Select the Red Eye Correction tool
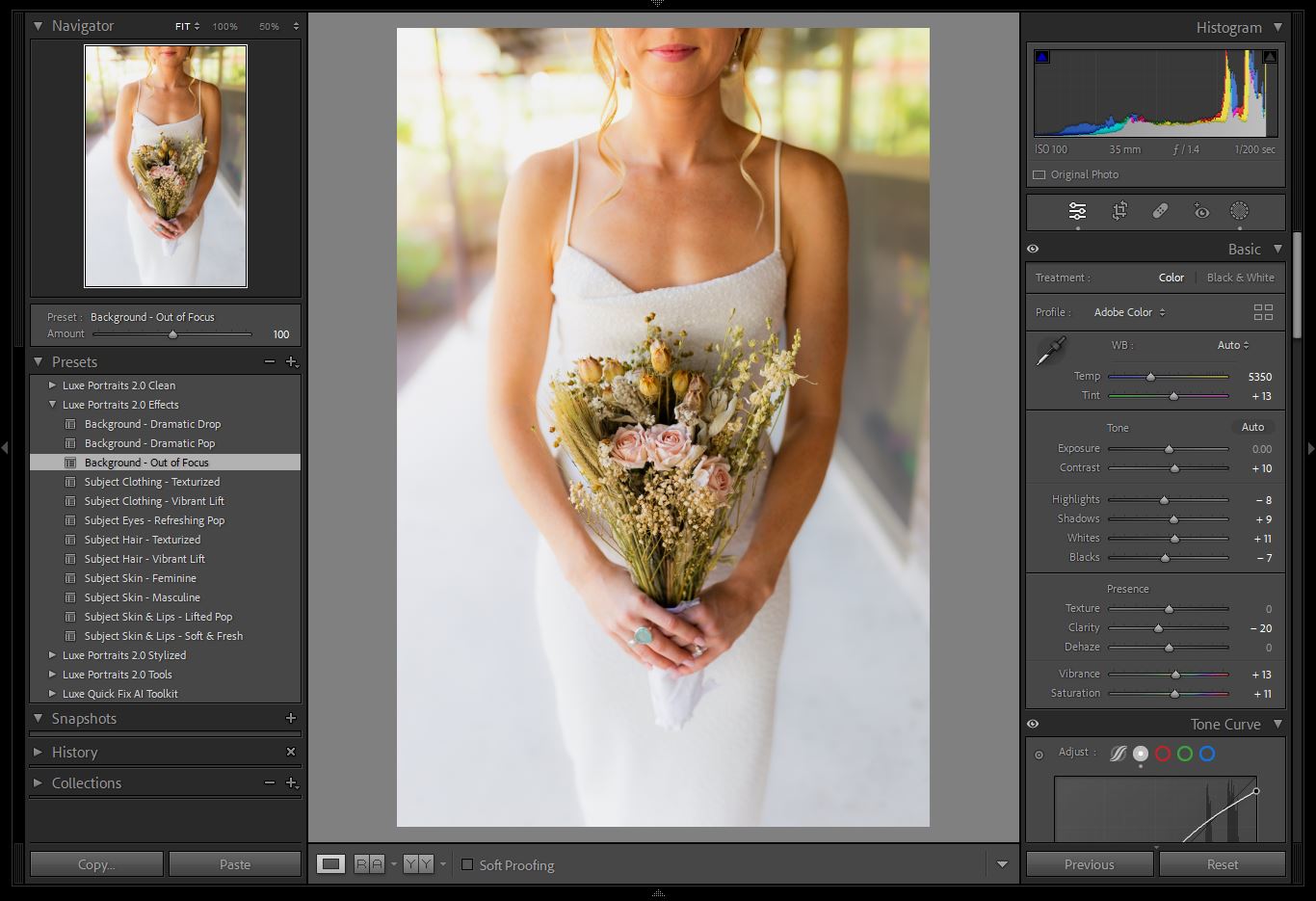This screenshot has width=1316, height=901. [x=1199, y=212]
